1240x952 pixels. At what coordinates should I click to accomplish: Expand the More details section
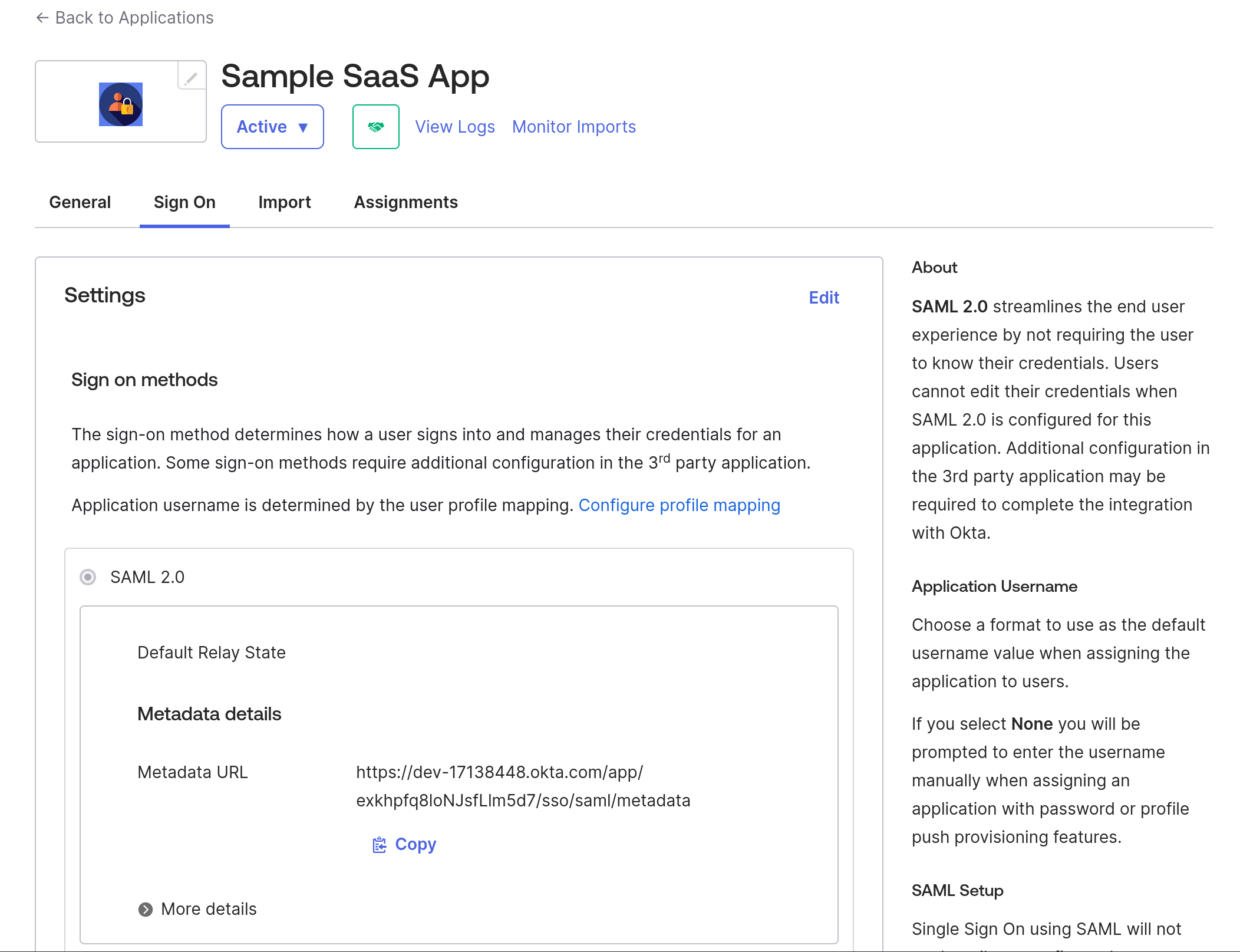tap(198, 909)
